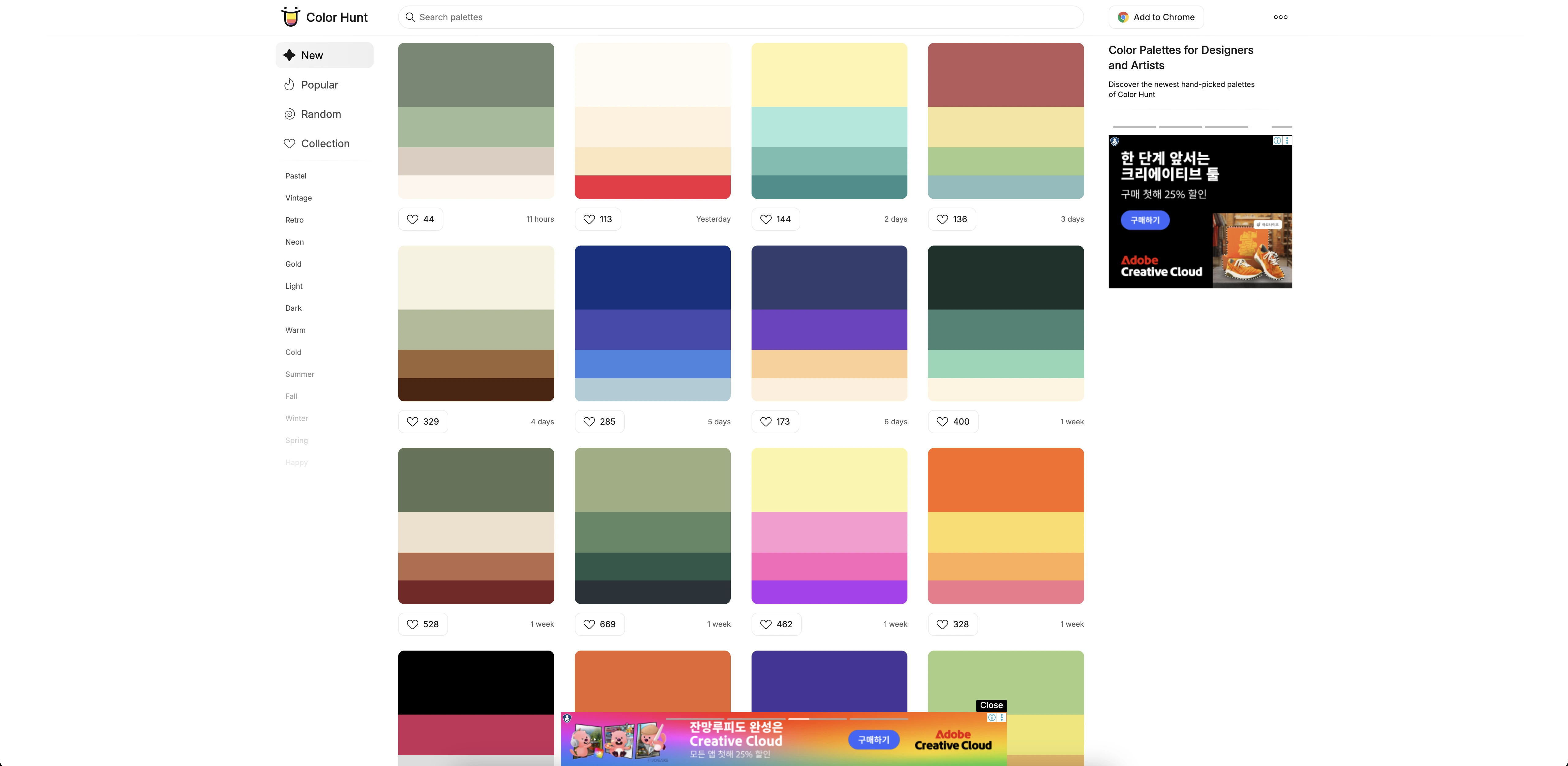Like the palette with 136 likes
Viewport: 1568px width, 766px height.
point(952,219)
